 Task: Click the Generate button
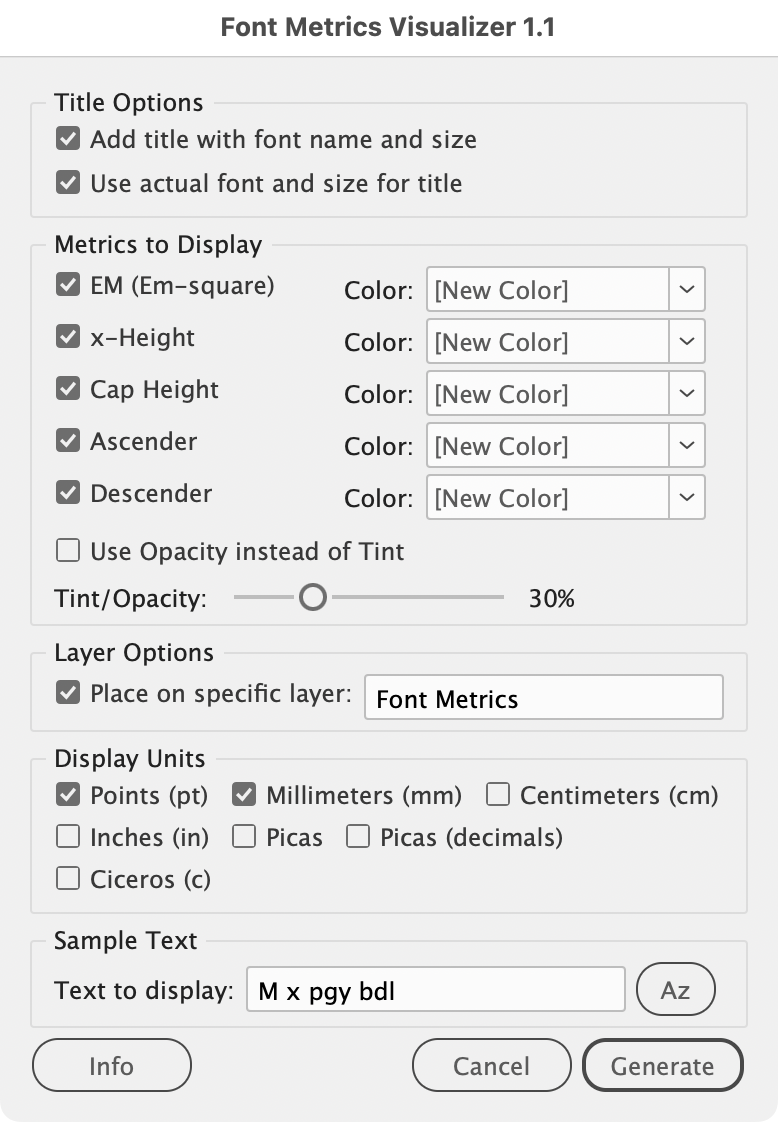tap(663, 1066)
